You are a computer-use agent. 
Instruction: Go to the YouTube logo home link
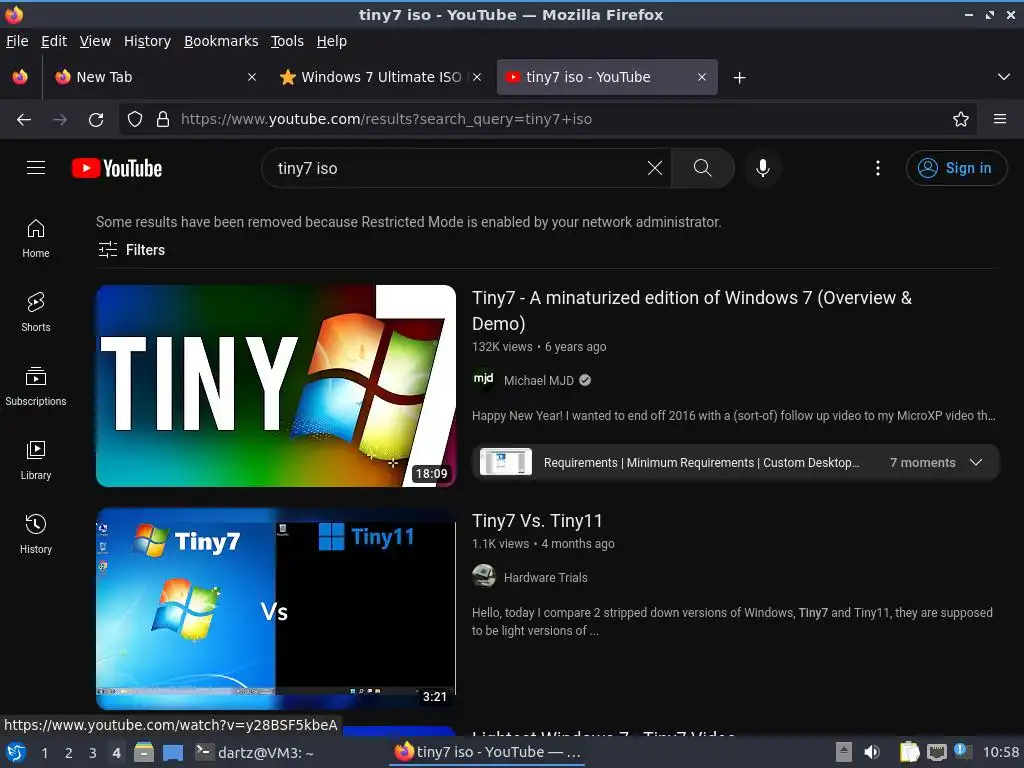point(117,168)
